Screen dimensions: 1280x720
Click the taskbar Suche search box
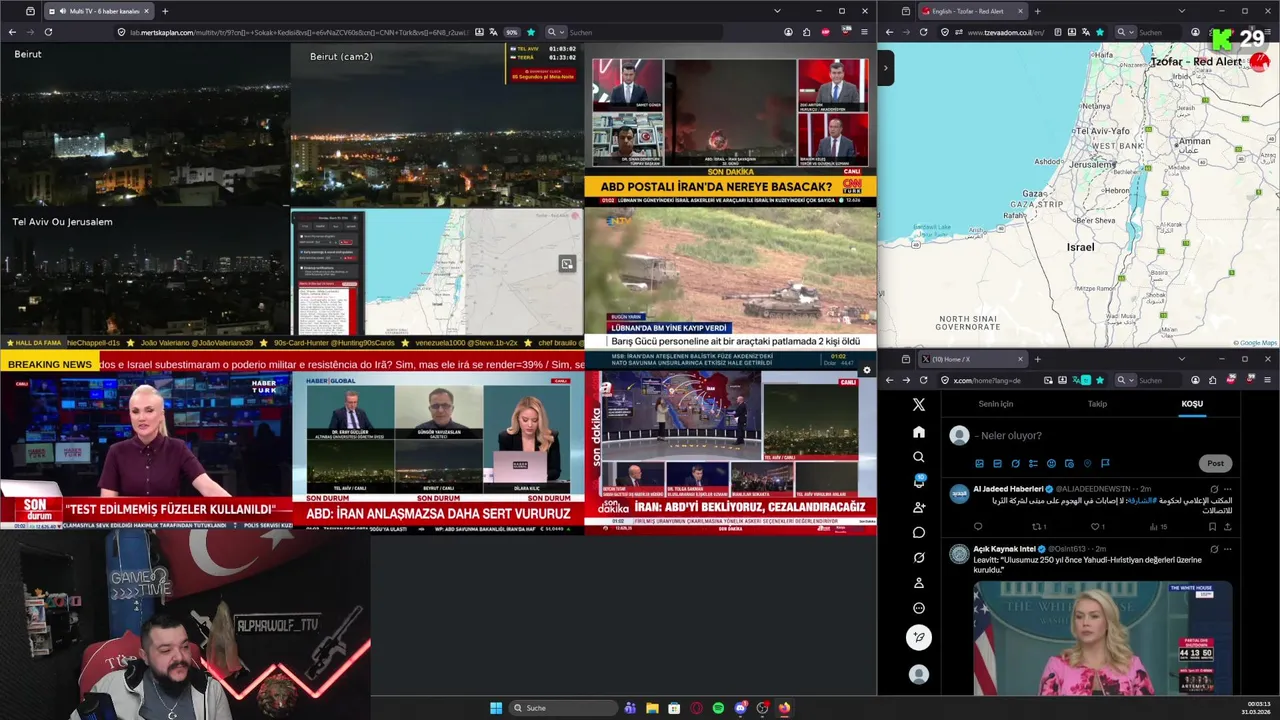pos(563,708)
